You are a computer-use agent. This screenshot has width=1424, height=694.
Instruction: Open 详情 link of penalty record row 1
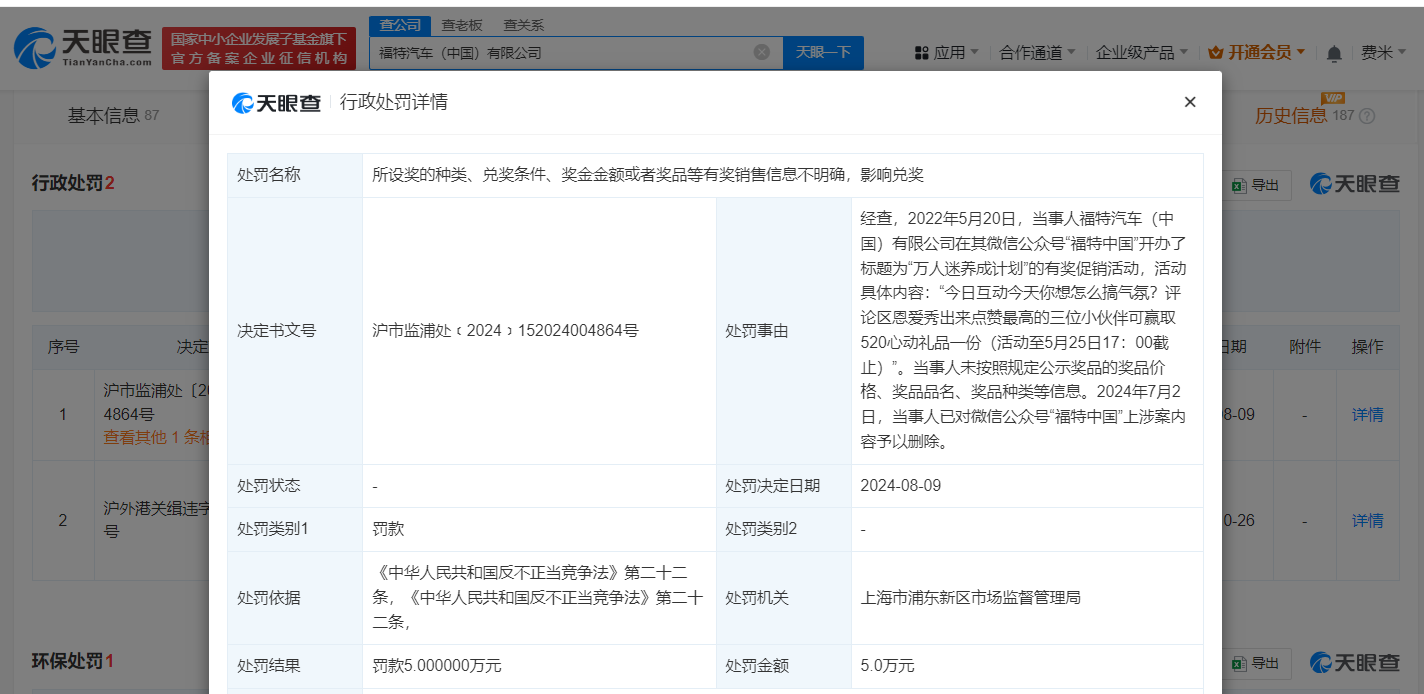click(x=1367, y=414)
